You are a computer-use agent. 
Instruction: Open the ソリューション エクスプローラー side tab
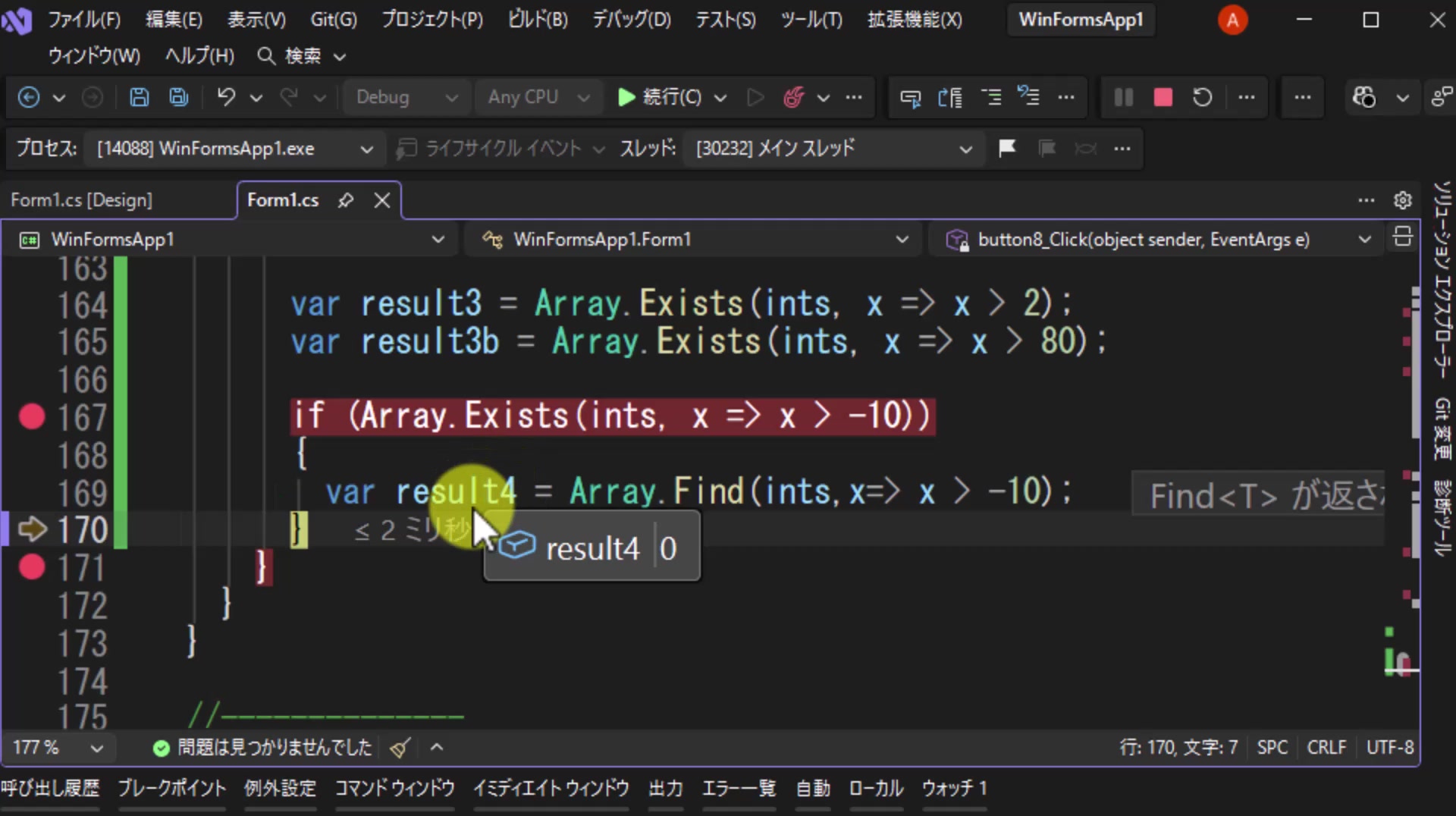(x=1442, y=279)
